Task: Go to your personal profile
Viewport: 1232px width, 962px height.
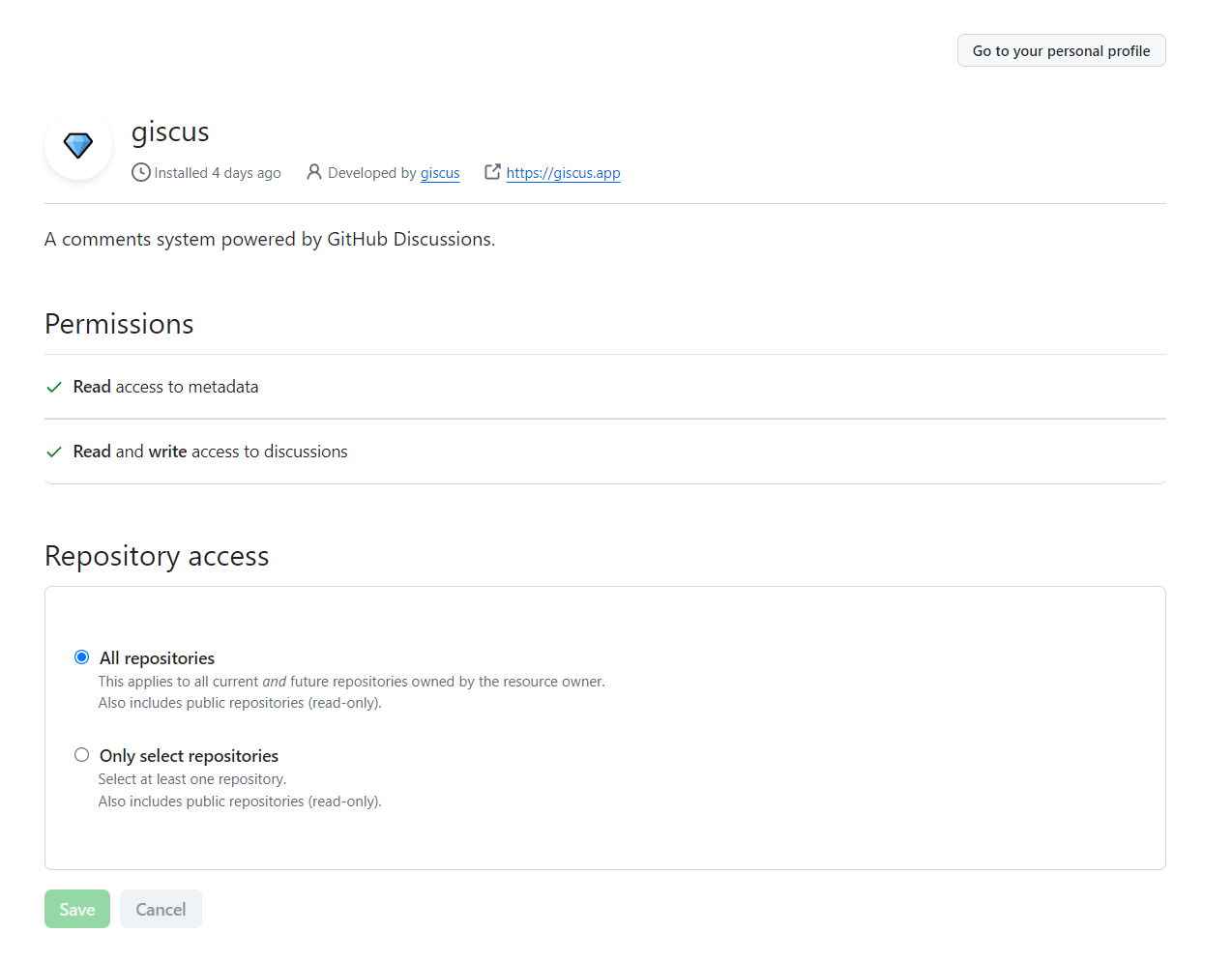Action: (1061, 50)
